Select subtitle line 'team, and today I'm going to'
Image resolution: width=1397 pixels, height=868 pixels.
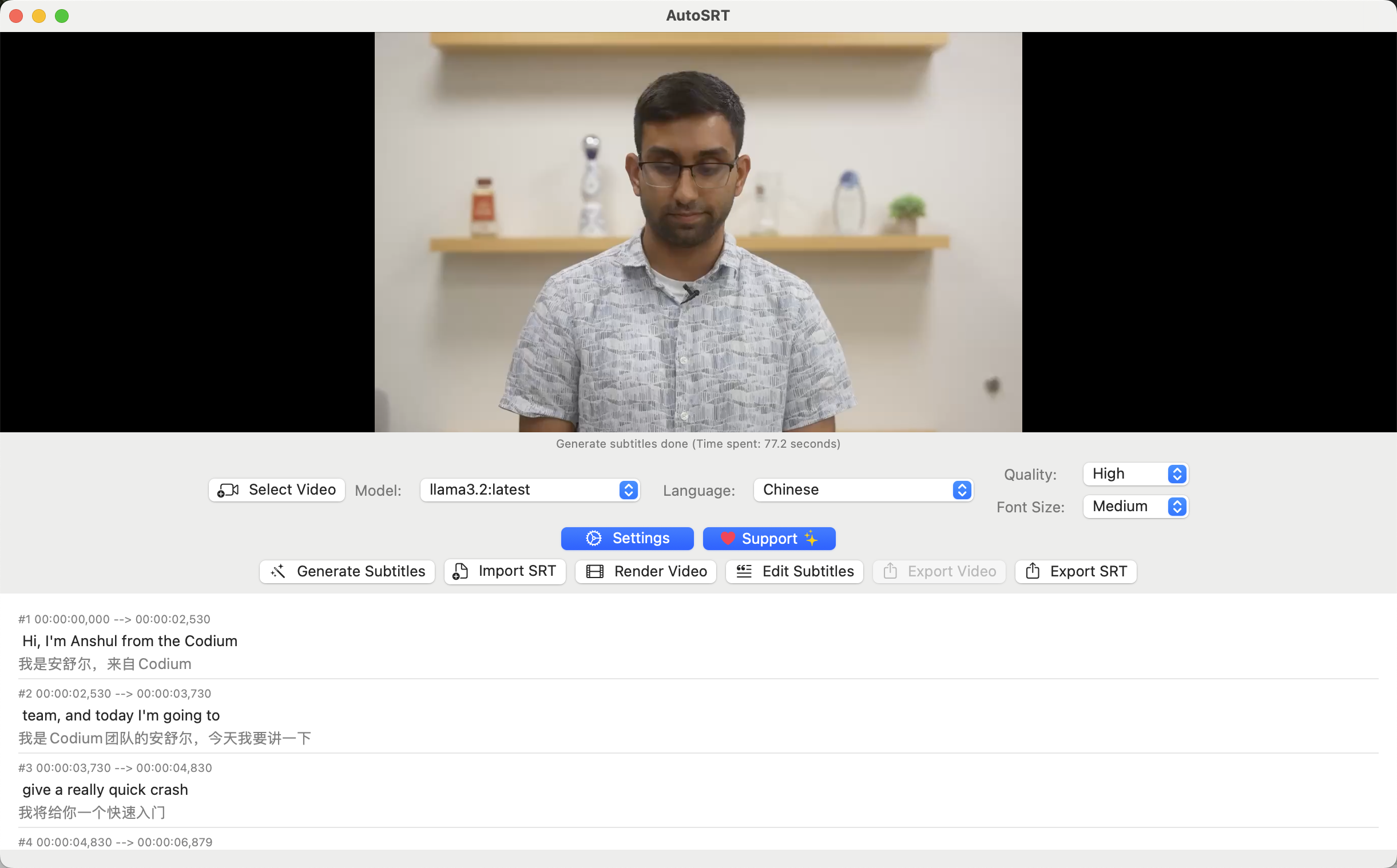pos(121,715)
